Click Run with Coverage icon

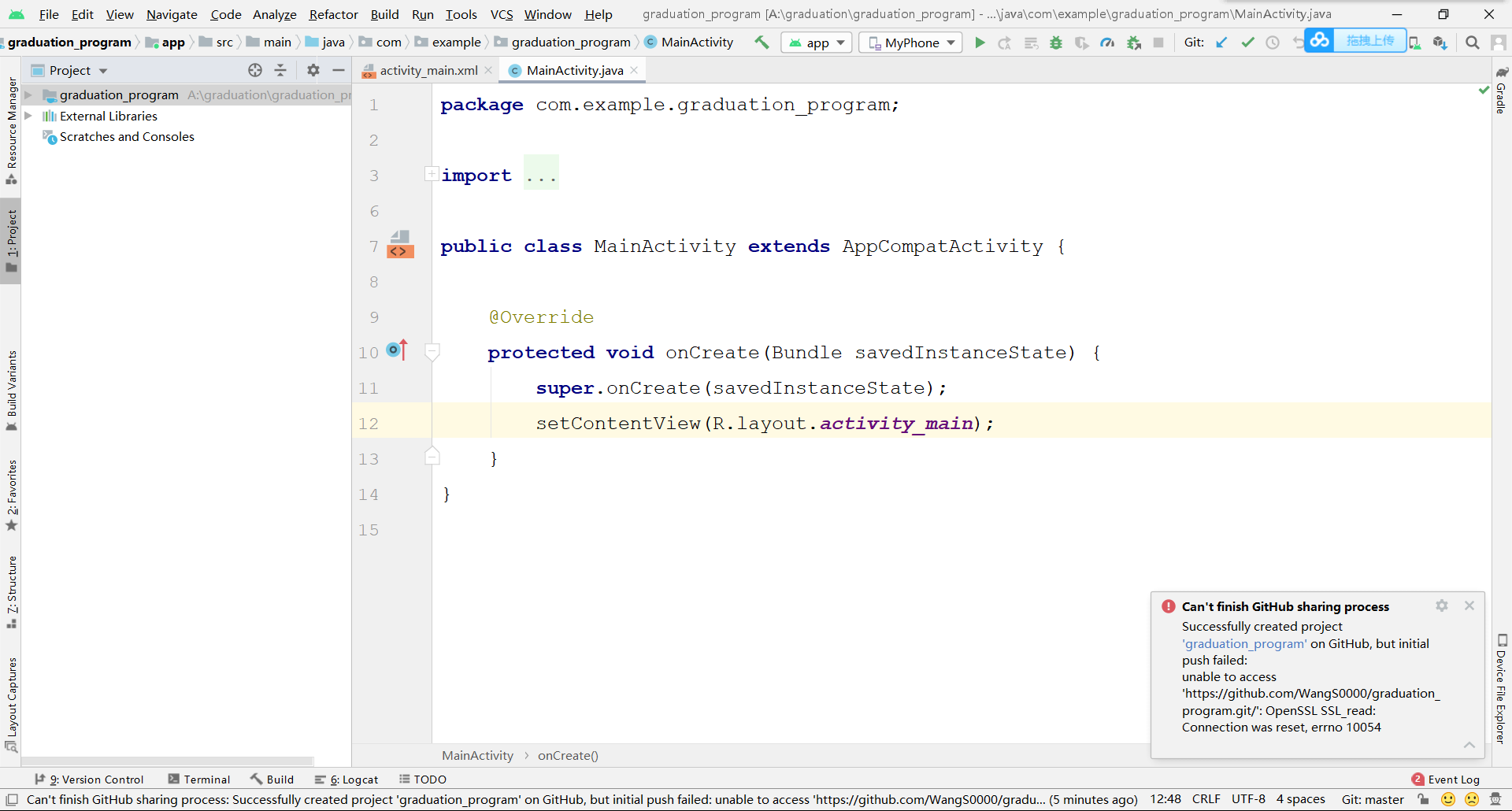tap(1082, 43)
